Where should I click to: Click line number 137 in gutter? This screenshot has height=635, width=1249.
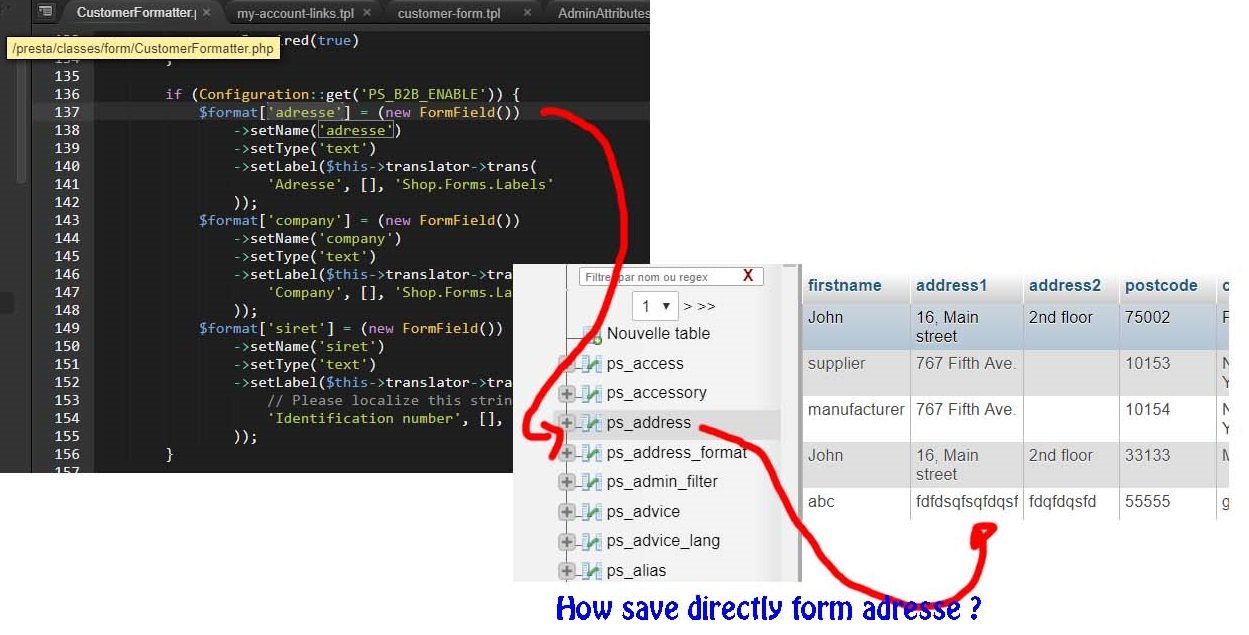click(68, 112)
